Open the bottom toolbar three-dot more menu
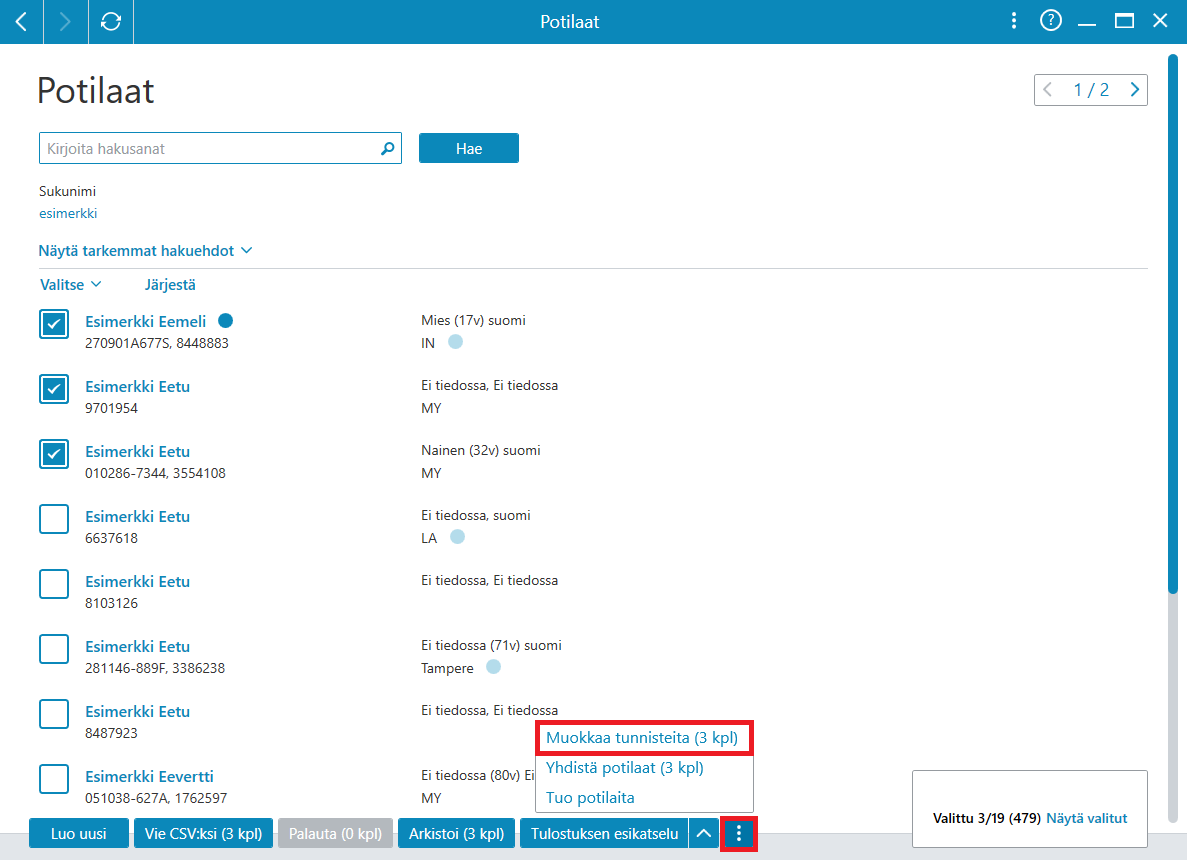 pyautogui.click(x=739, y=834)
